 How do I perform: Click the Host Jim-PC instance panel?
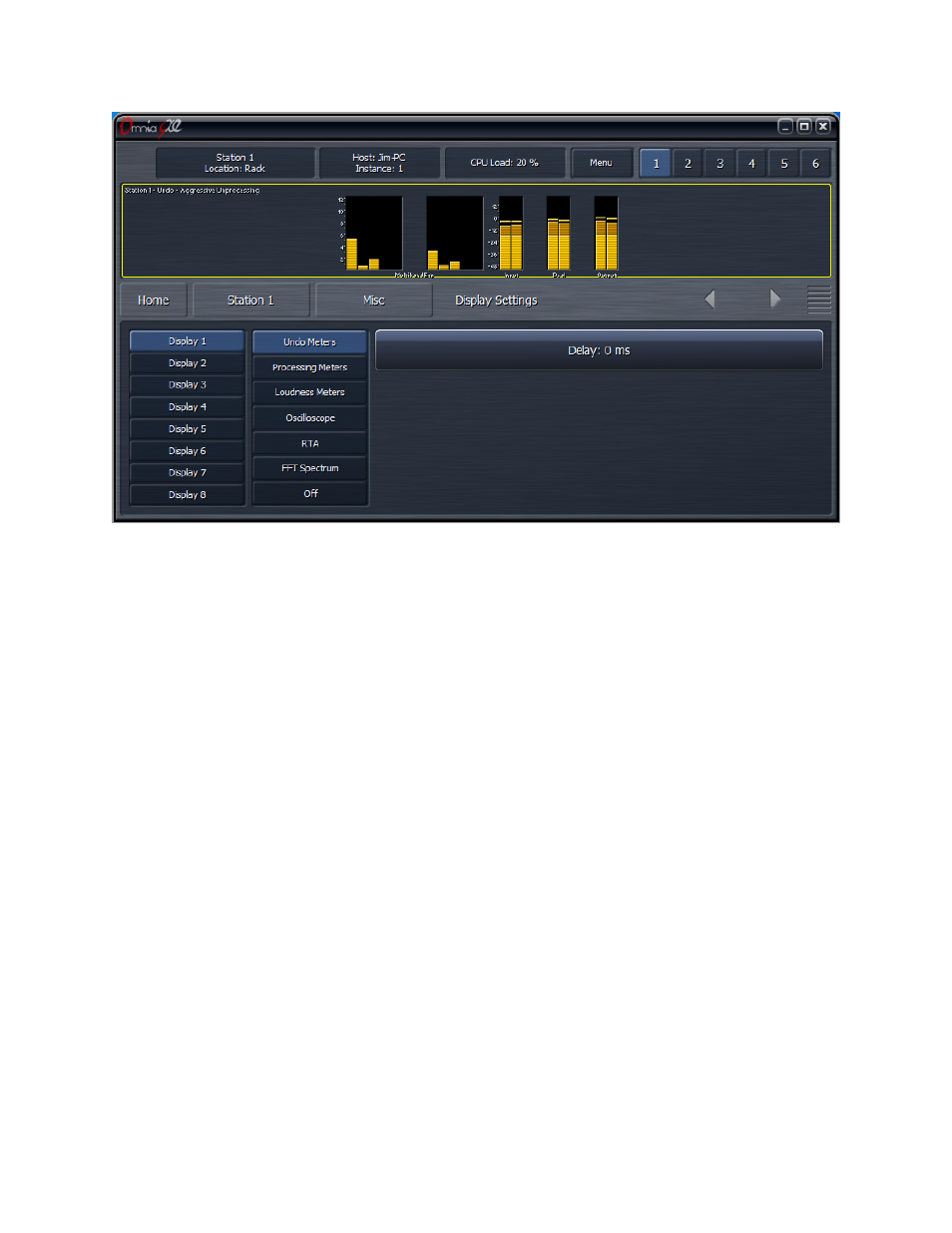pyautogui.click(x=379, y=163)
